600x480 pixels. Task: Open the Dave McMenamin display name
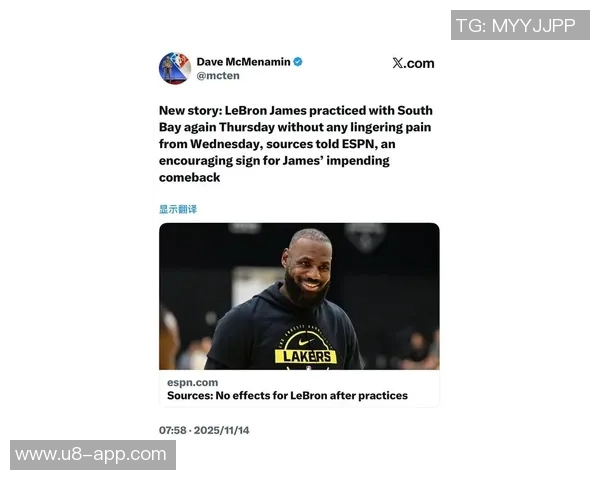point(243,62)
